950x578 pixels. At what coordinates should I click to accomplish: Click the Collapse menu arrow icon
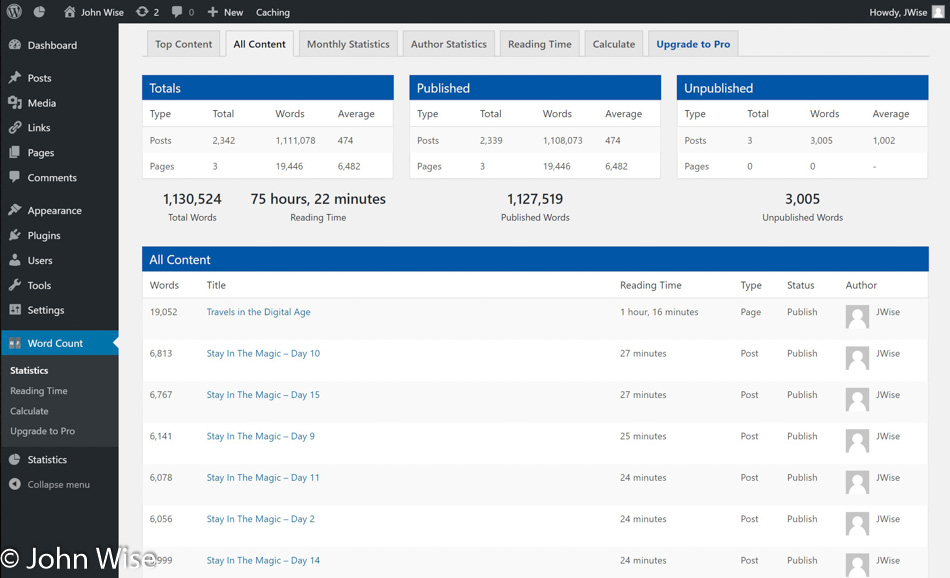click(15, 484)
